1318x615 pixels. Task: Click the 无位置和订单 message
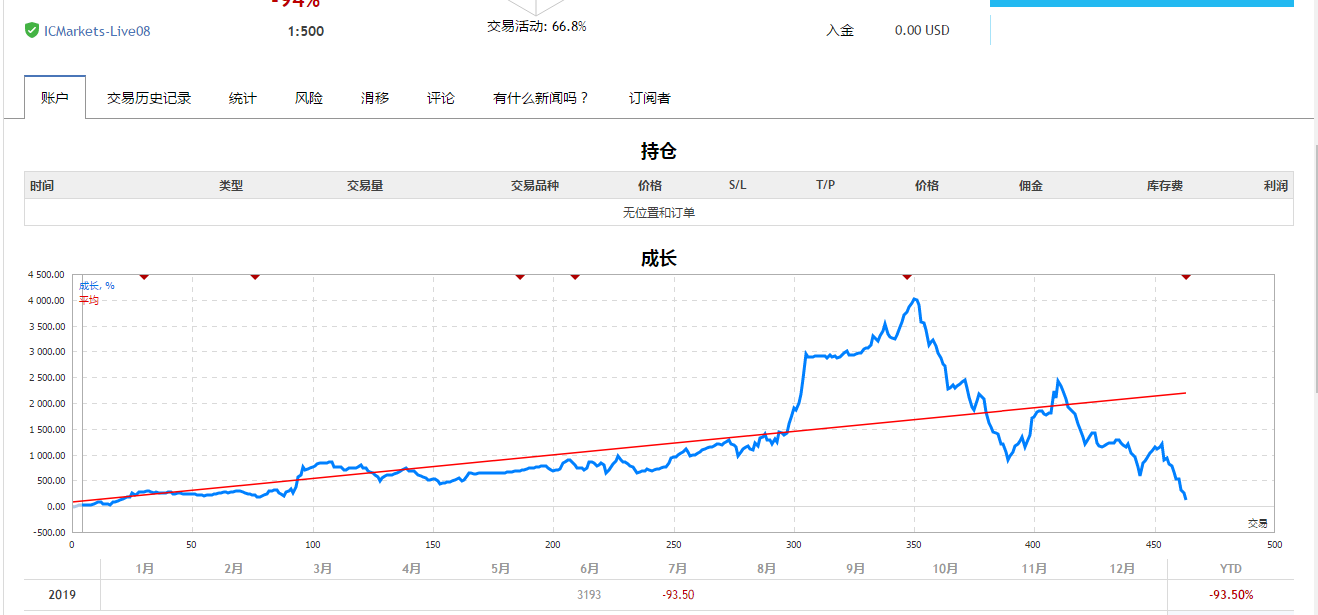(658, 212)
